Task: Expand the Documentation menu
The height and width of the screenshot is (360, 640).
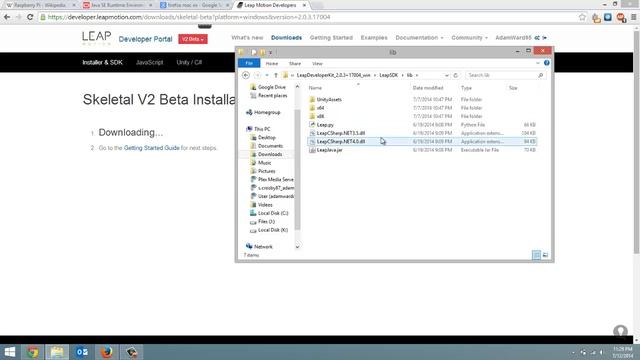Action: click(x=419, y=38)
